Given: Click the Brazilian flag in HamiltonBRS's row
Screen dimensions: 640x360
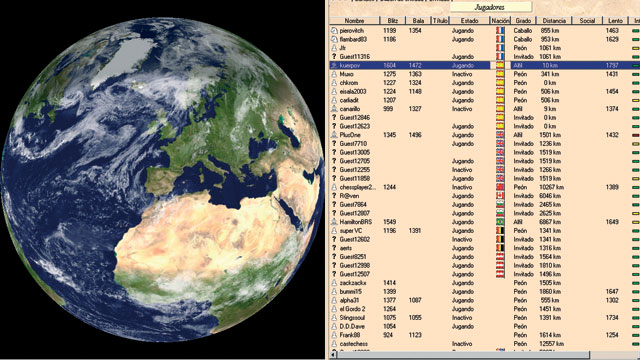Looking at the screenshot, I should click(500, 222).
